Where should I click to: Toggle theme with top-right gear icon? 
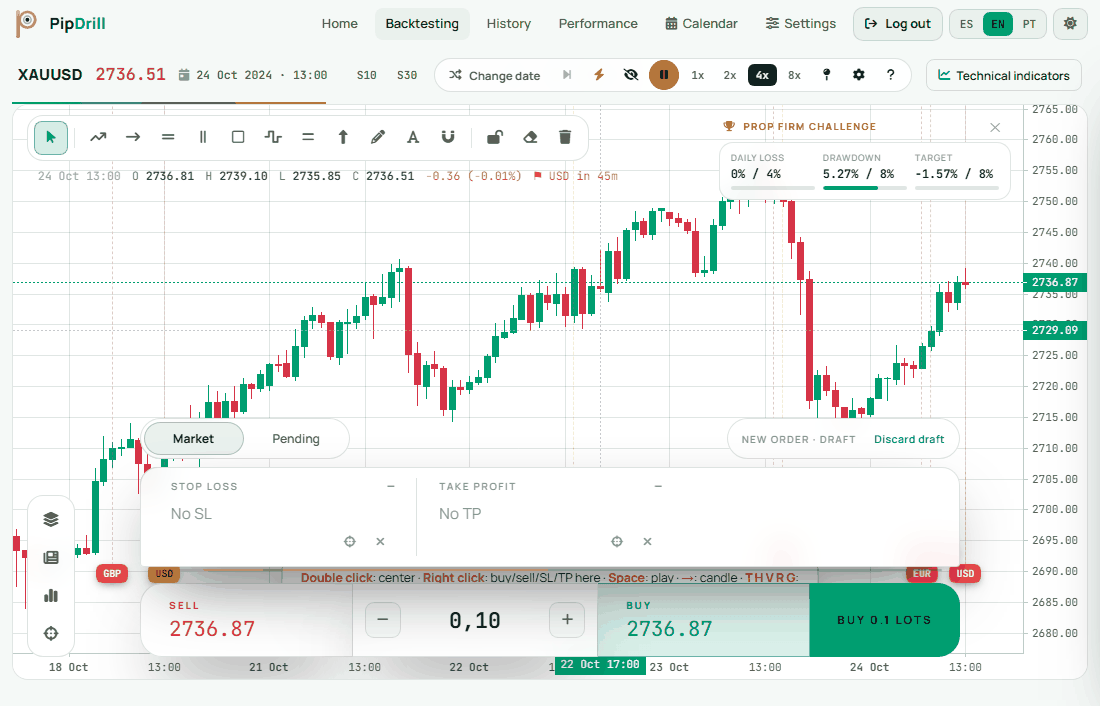coord(1070,24)
